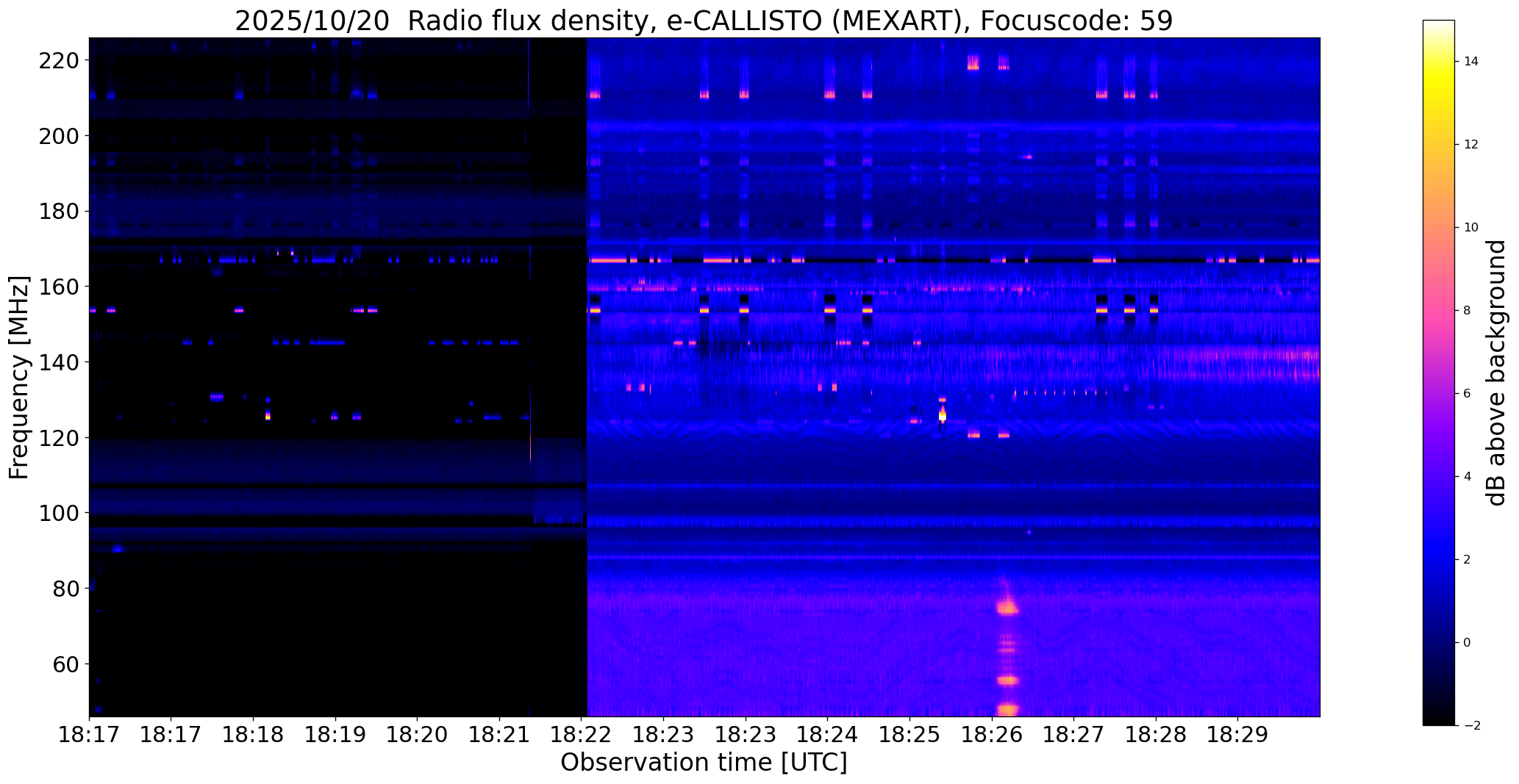Click the 18:20 time tick label
Viewport: 1519px width, 784px height.
418,735
